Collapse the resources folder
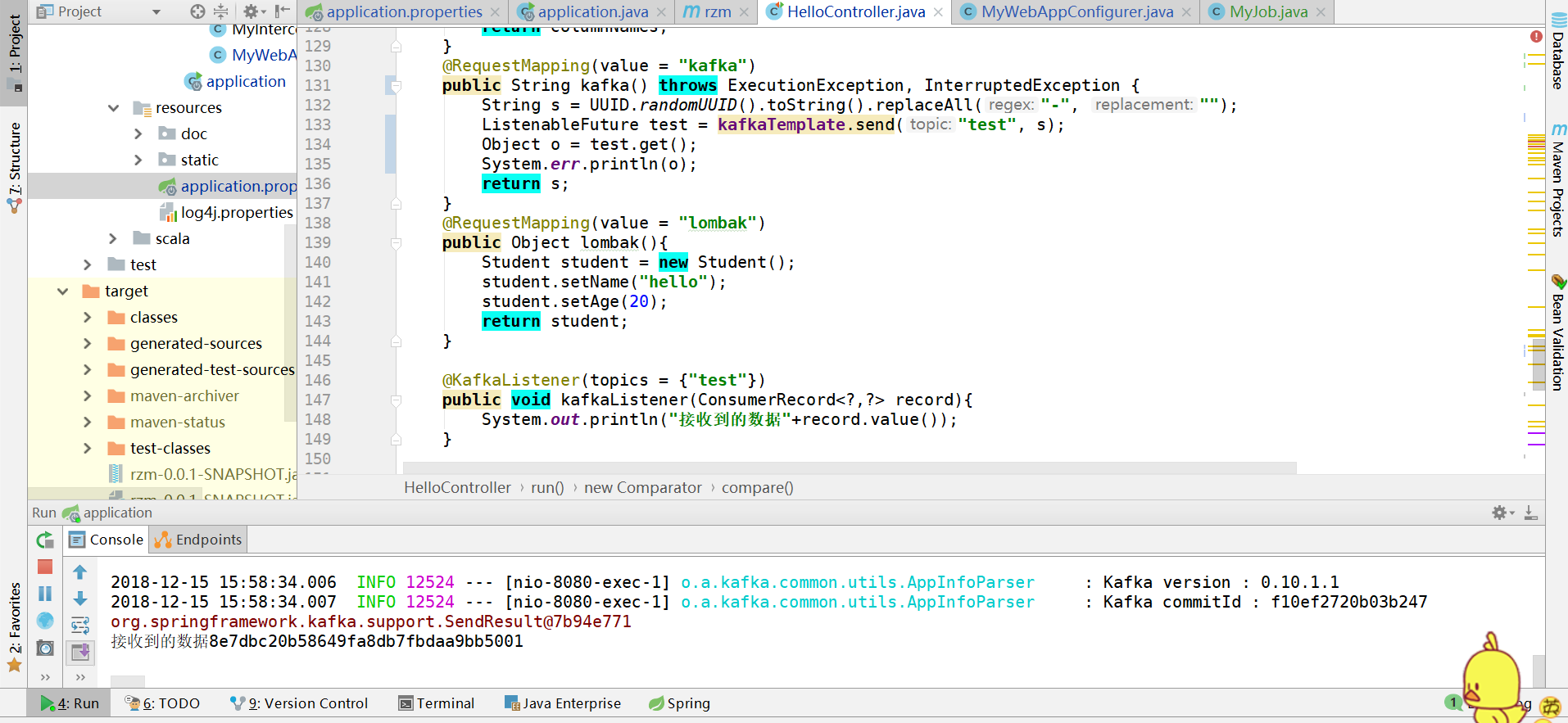The height and width of the screenshot is (723, 1568). (x=114, y=108)
